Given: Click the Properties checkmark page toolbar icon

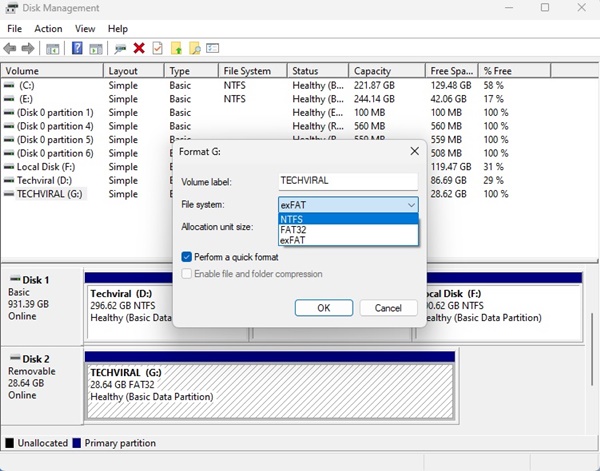Looking at the screenshot, I should tap(157, 48).
